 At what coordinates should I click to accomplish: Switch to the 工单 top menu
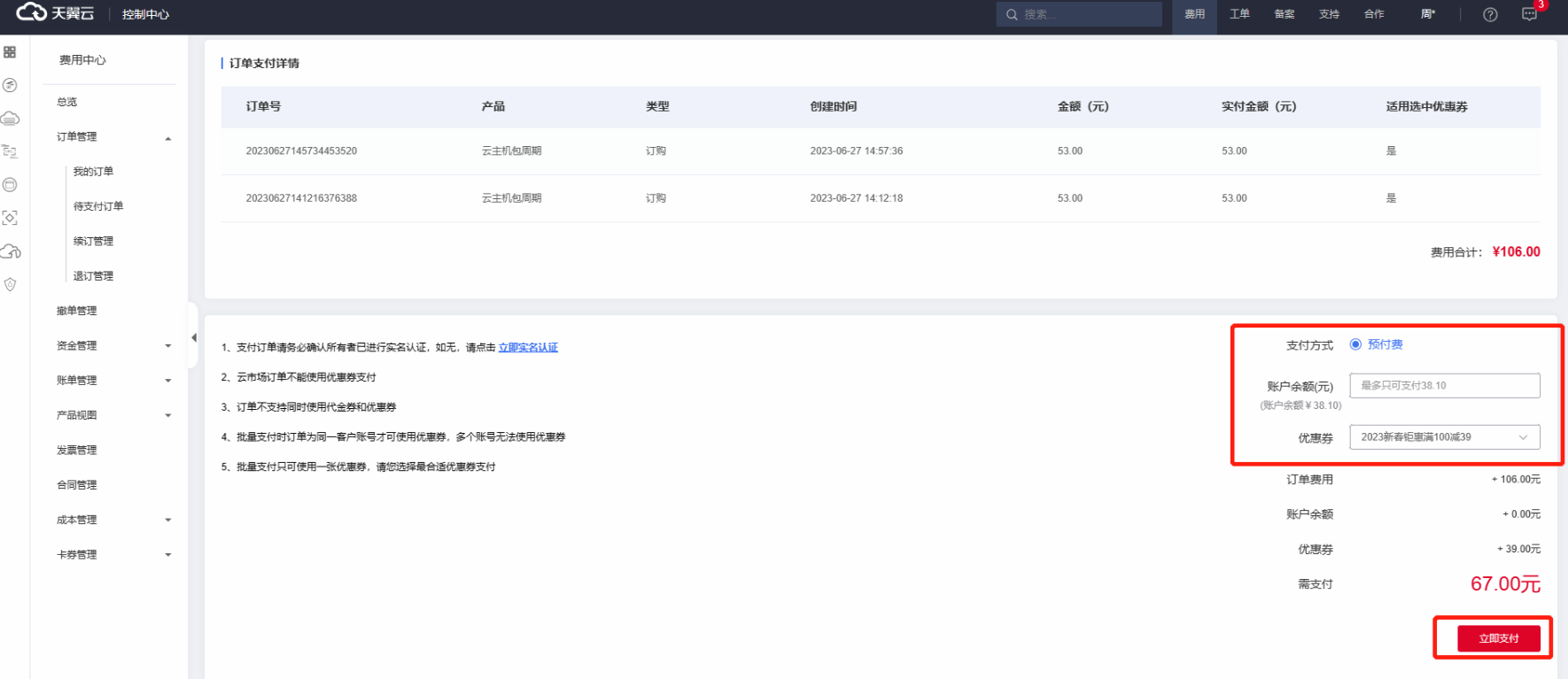click(x=1239, y=14)
